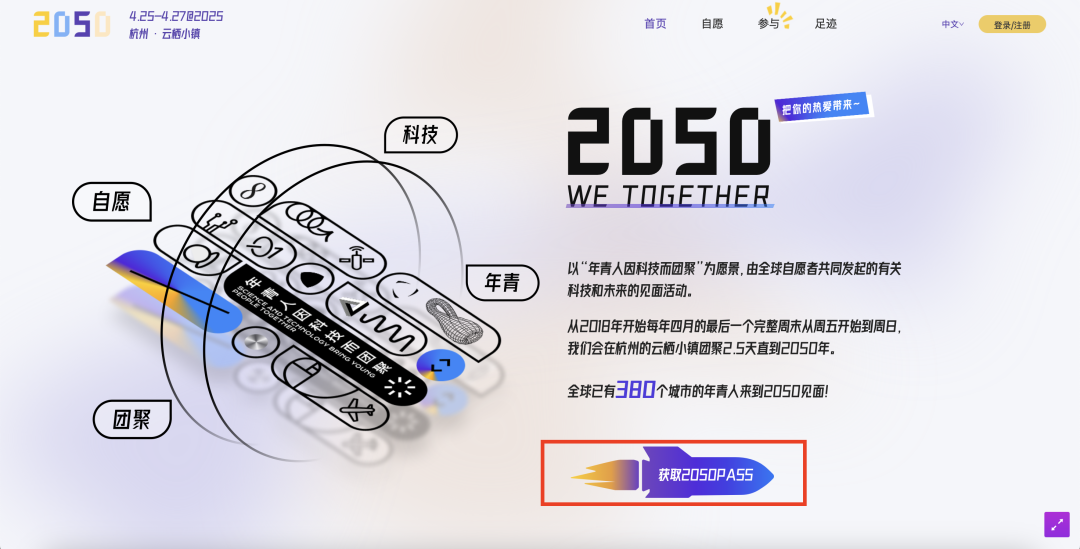The width and height of the screenshot is (1080, 549).
Task: Click the purple expand arrows icon
Action: coord(1057,524)
